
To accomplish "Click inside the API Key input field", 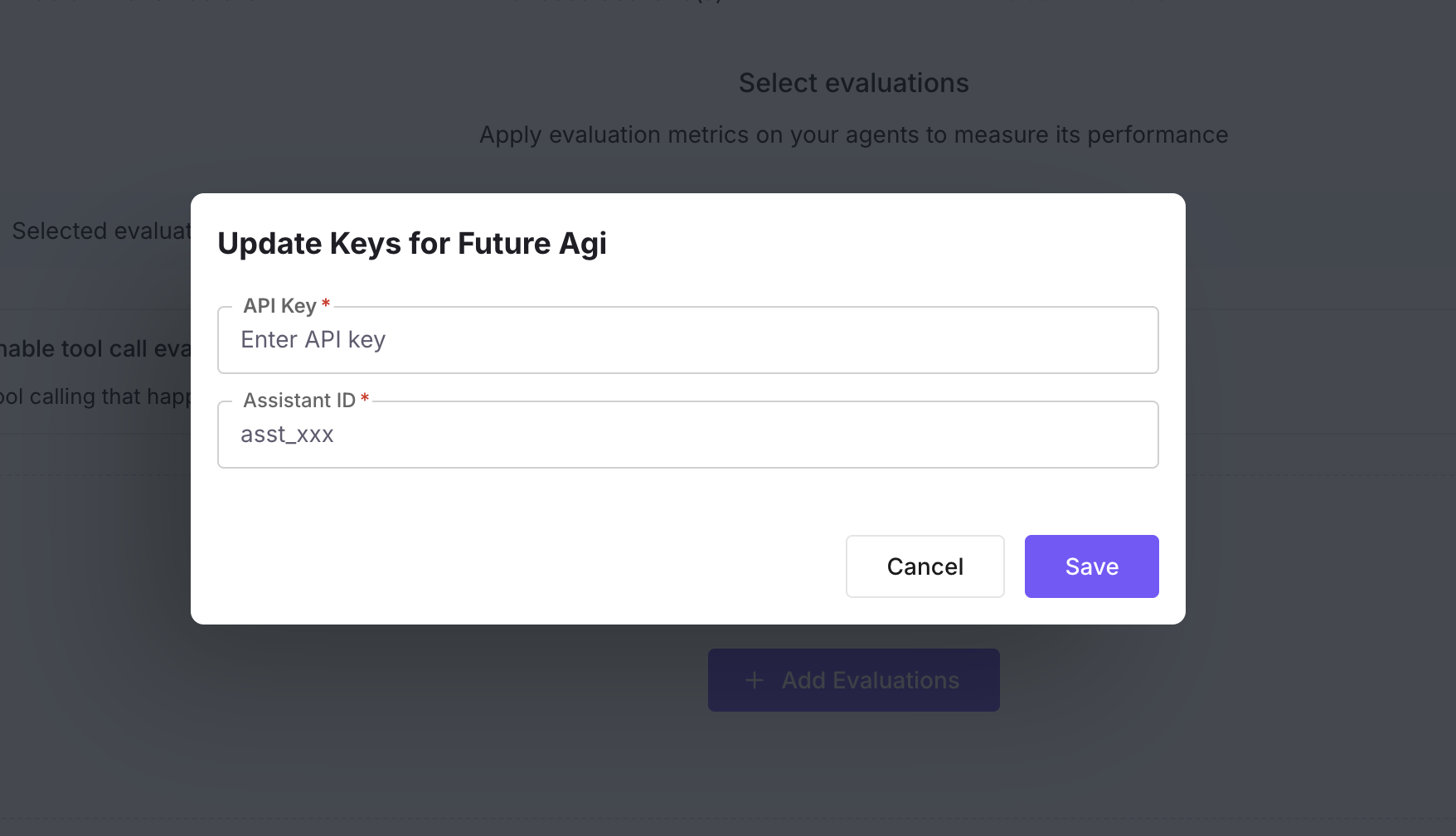I will (x=687, y=340).
